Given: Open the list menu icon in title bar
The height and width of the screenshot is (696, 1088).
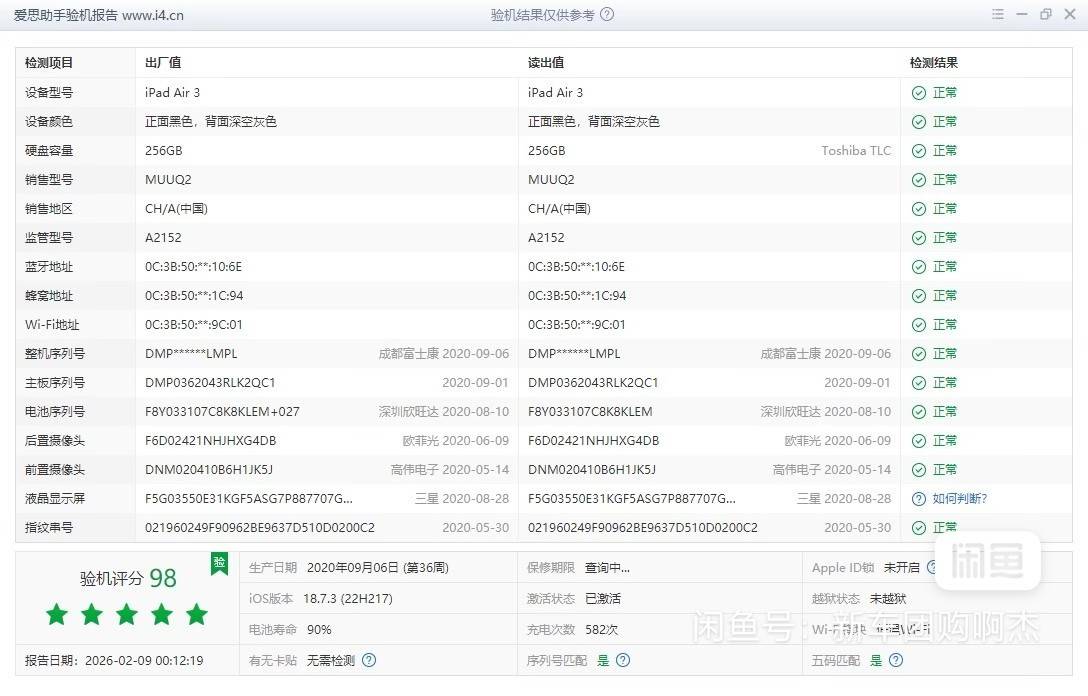Looking at the screenshot, I should pyautogui.click(x=997, y=15).
